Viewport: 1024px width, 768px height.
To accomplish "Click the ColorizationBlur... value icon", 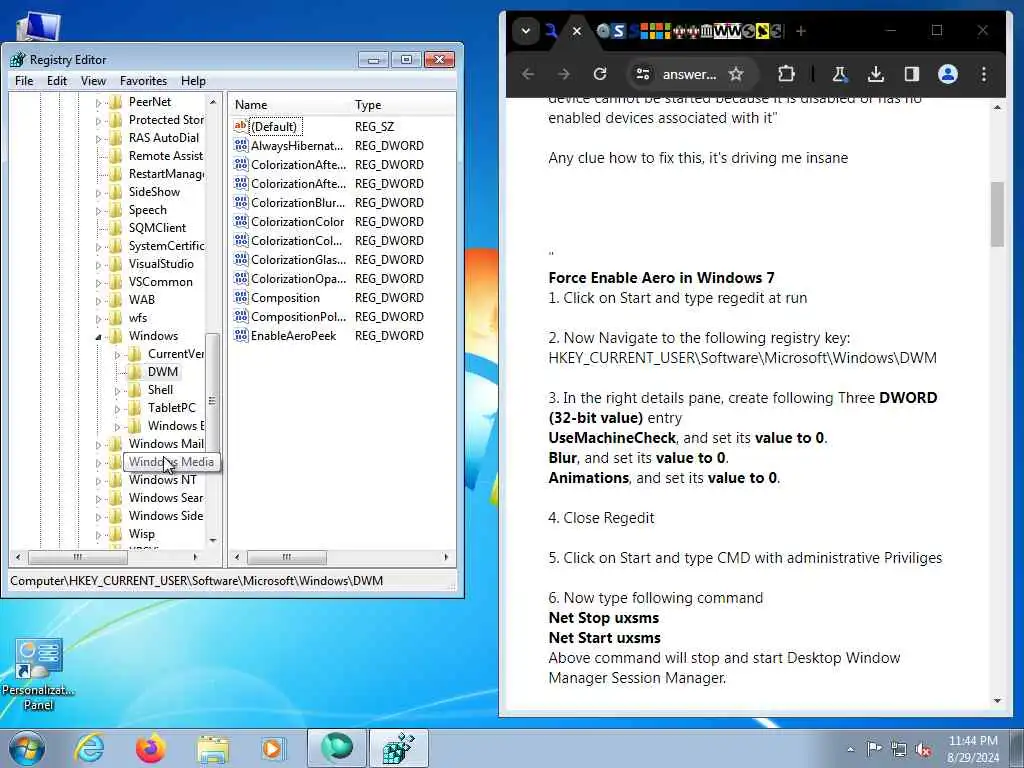I will point(240,202).
